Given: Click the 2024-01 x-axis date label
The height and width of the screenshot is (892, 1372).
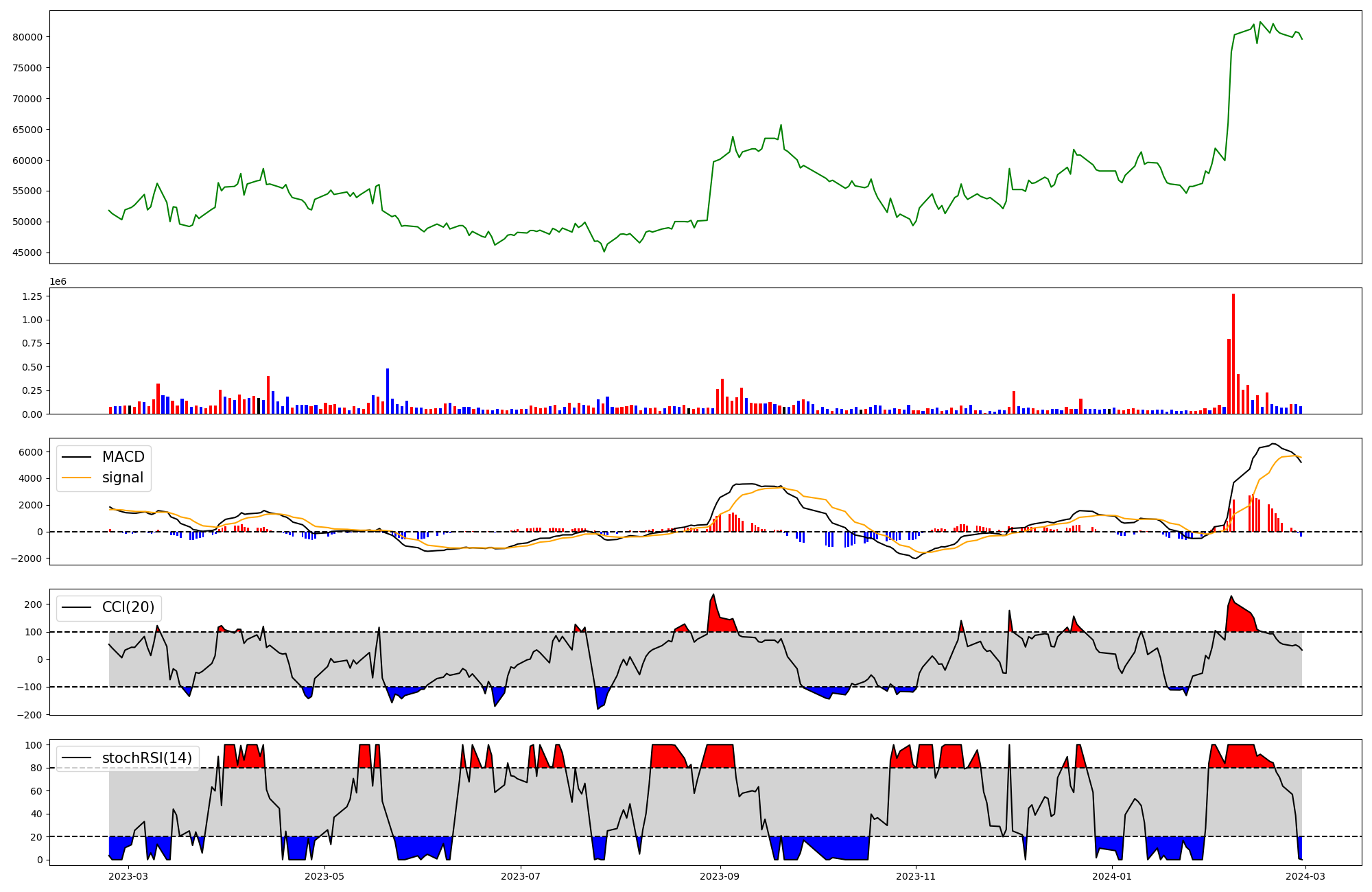Looking at the screenshot, I should pyautogui.click(x=1111, y=876).
